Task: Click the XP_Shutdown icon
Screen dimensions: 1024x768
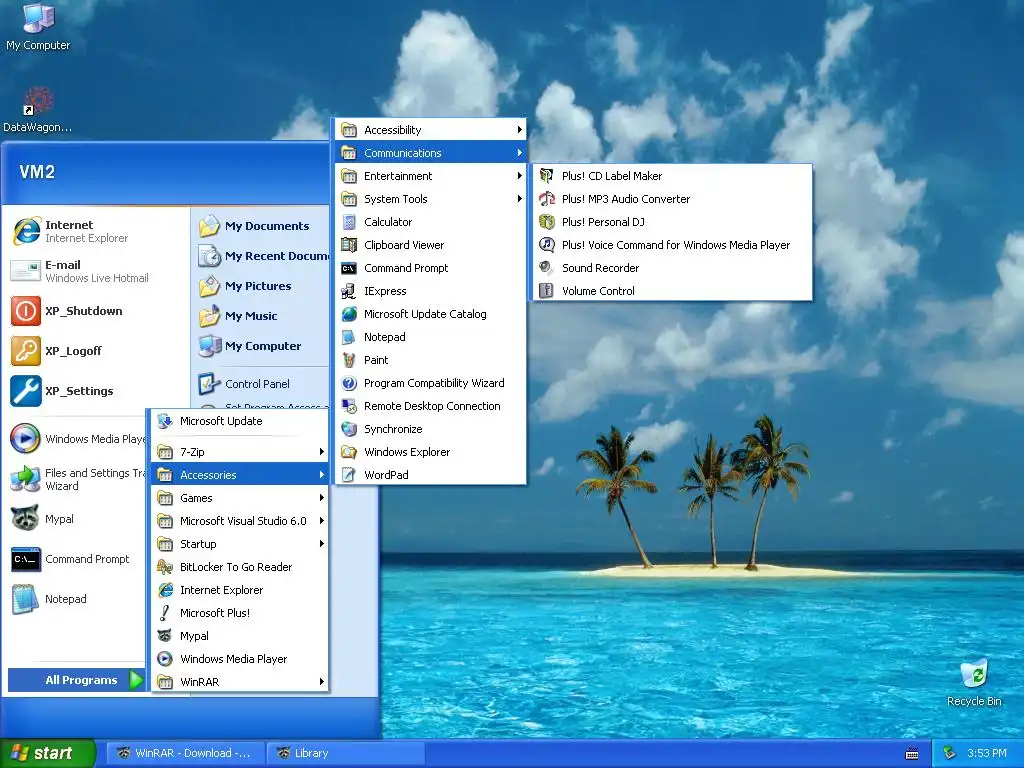Action: pyautogui.click(x=26, y=311)
